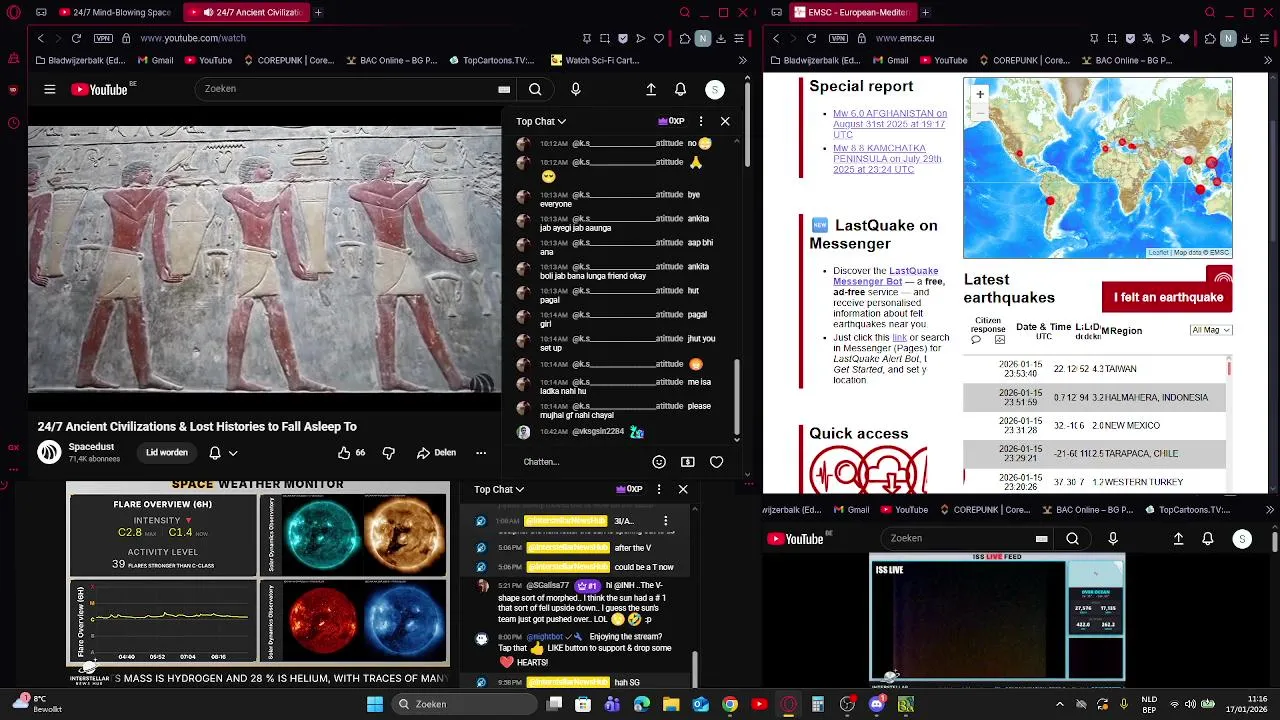Image resolution: width=1280 pixels, height=720 pixels.
Task: Open Opera menu logo at top left
Action: 13,13
